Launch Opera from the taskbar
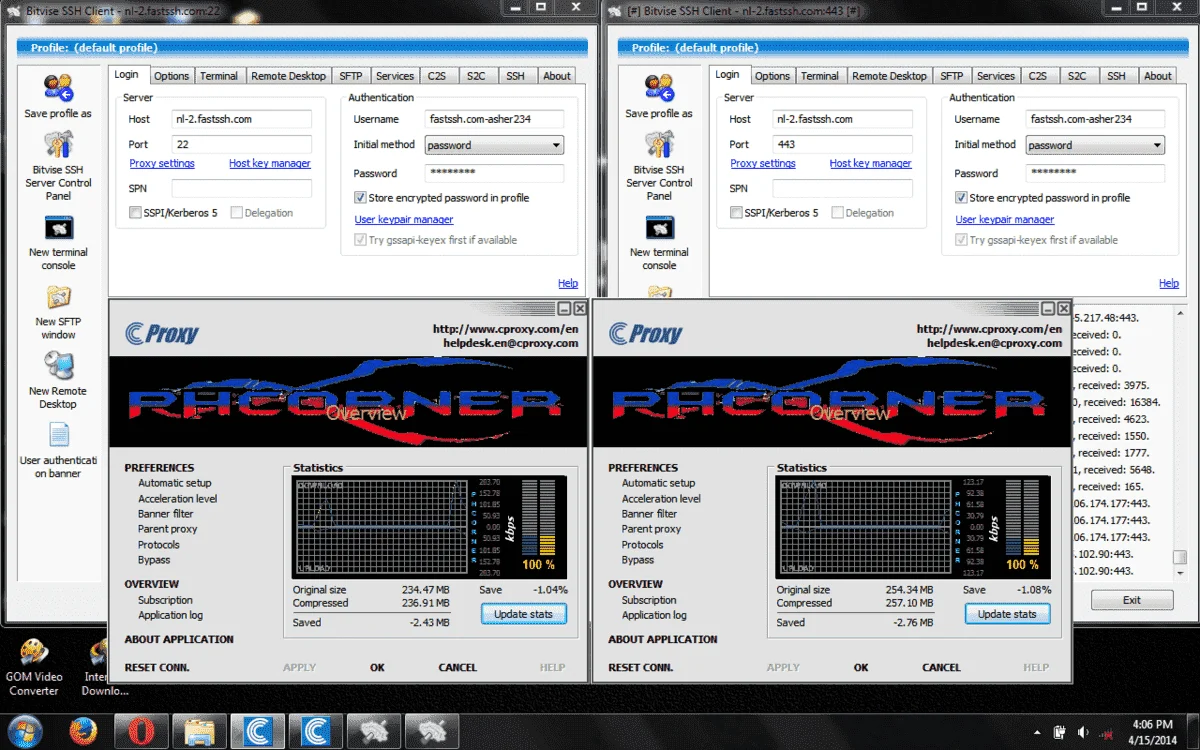This screenshot has width=1200, height=750. coord(141,731)
